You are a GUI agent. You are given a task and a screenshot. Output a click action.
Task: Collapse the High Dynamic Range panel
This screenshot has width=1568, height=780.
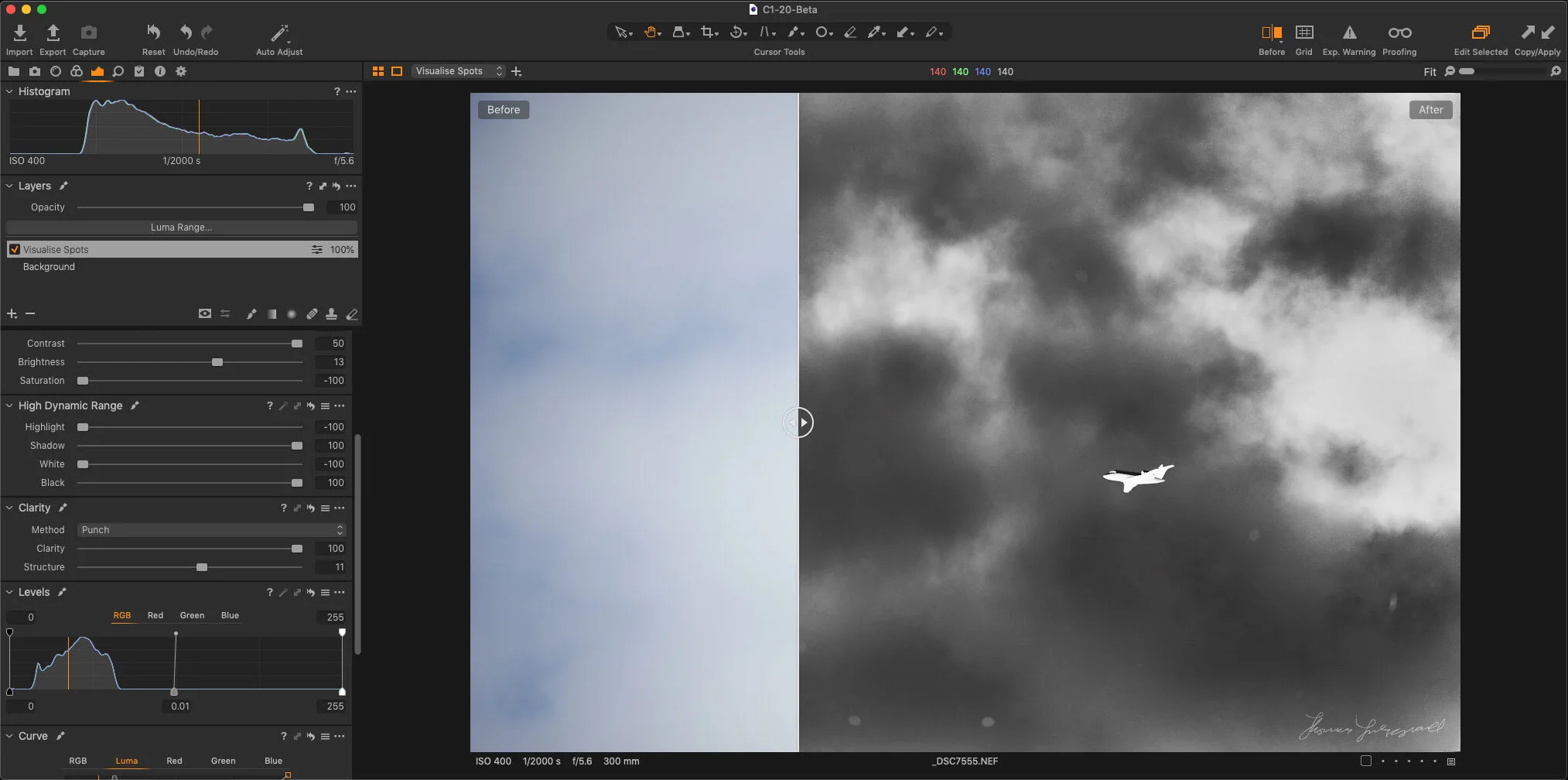(9, 405)
